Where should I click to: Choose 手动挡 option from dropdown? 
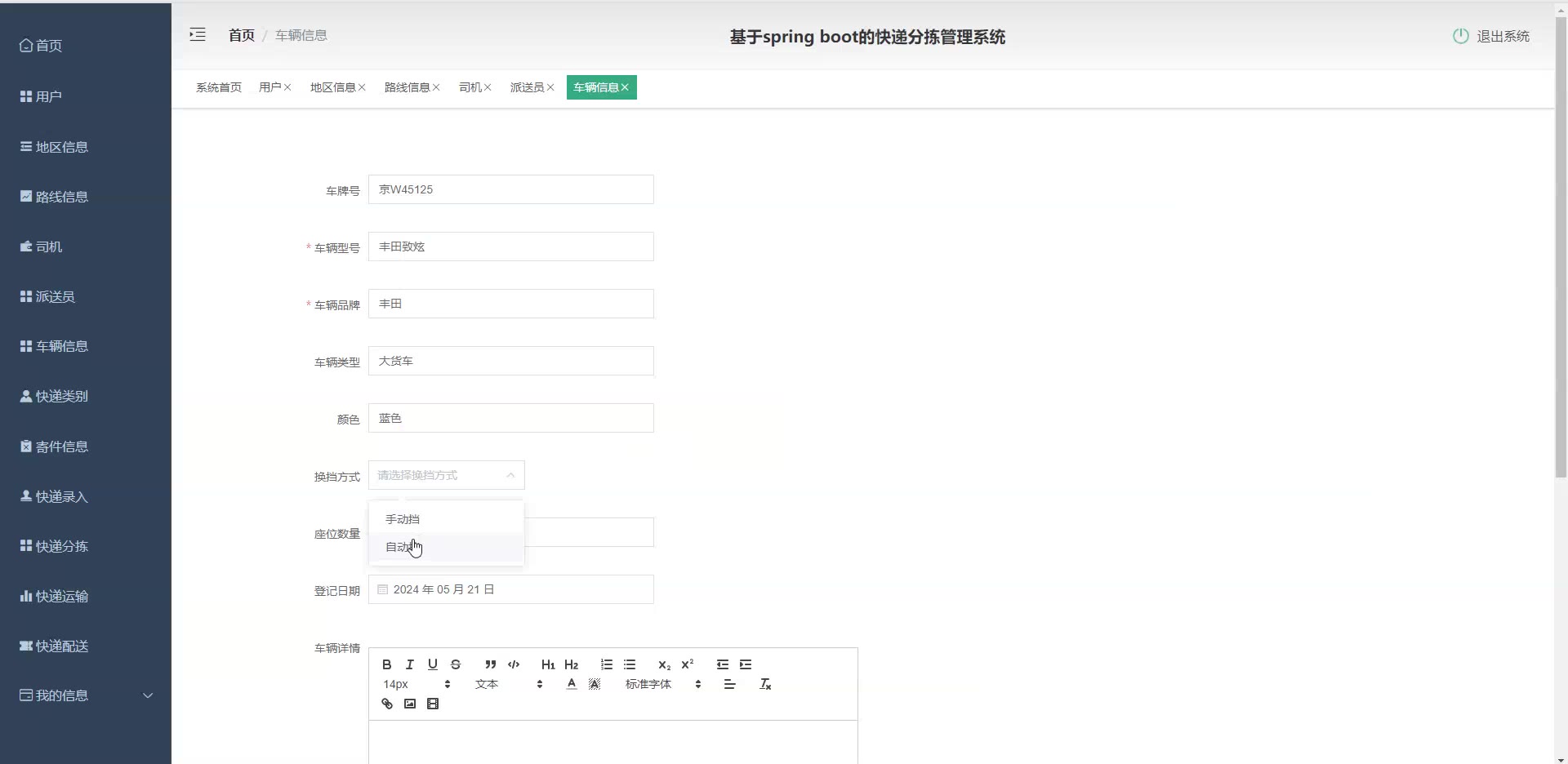(447, 519)
